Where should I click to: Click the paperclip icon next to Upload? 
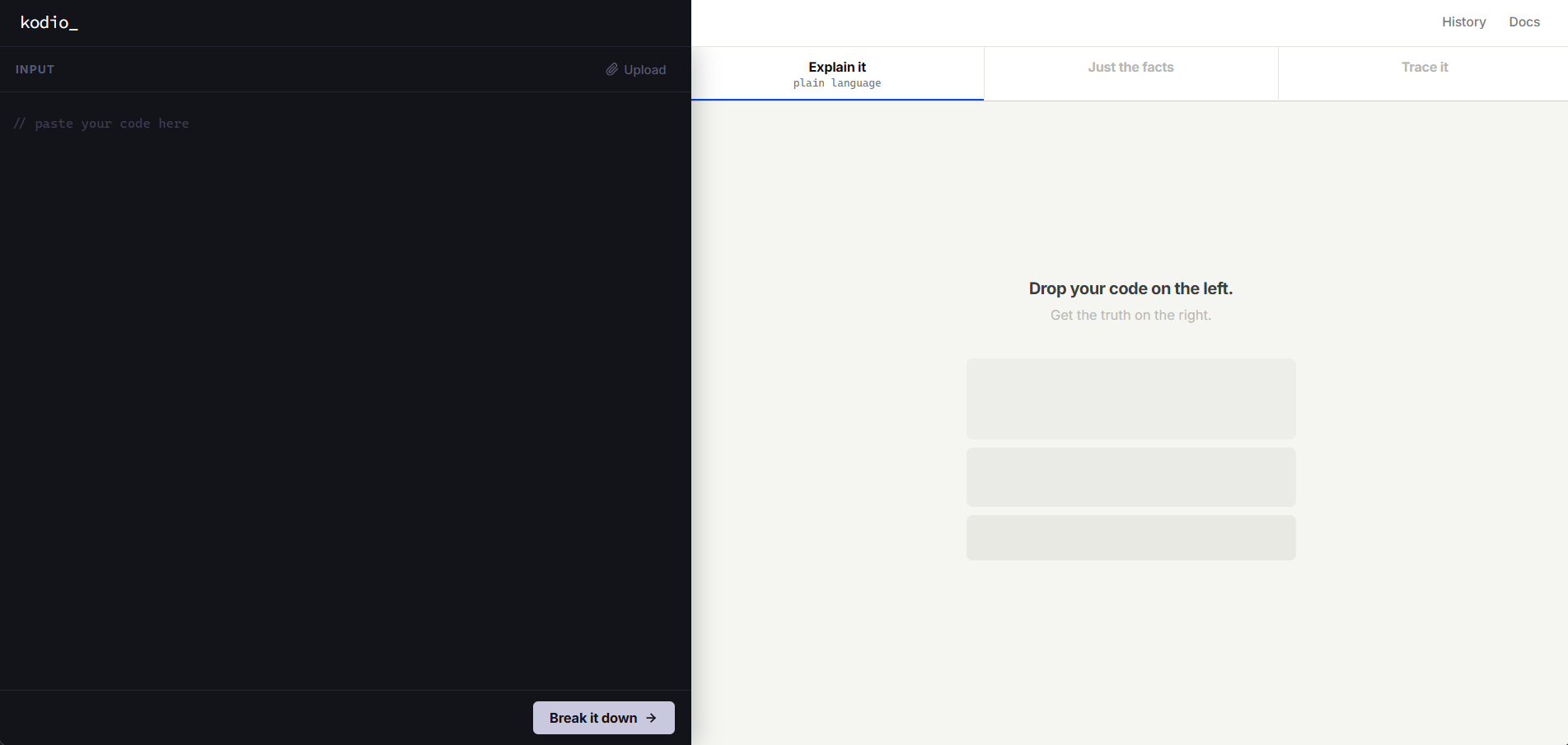[611, 69]
